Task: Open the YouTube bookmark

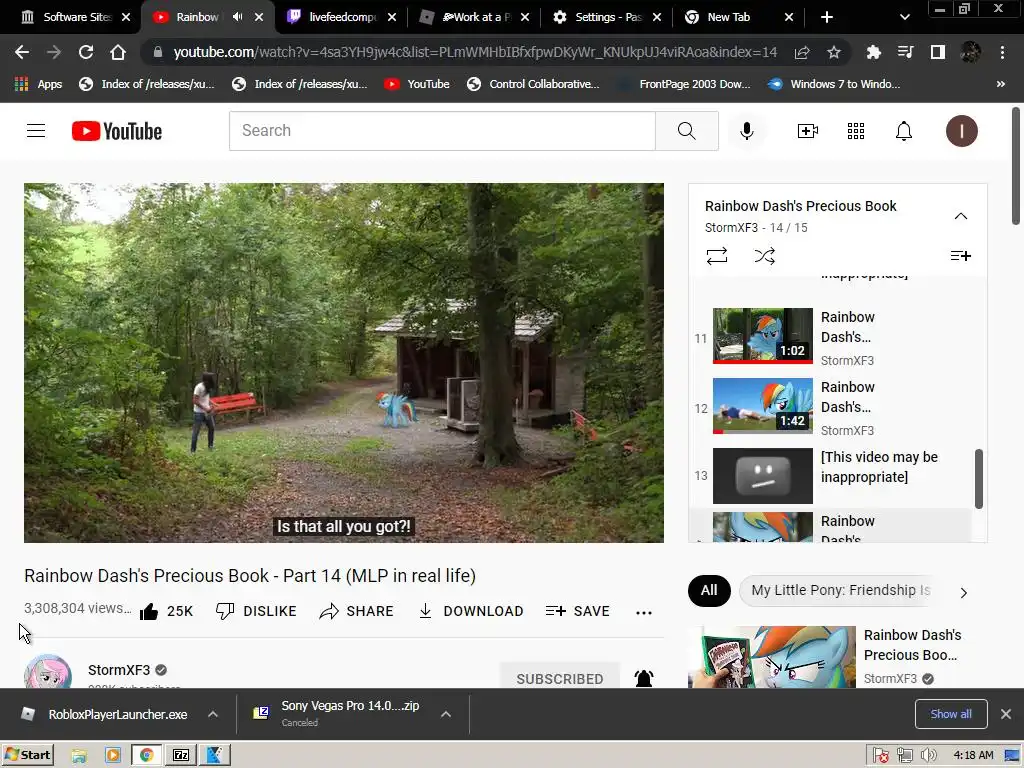Action: pyautogui.click(x=417, y=84)
